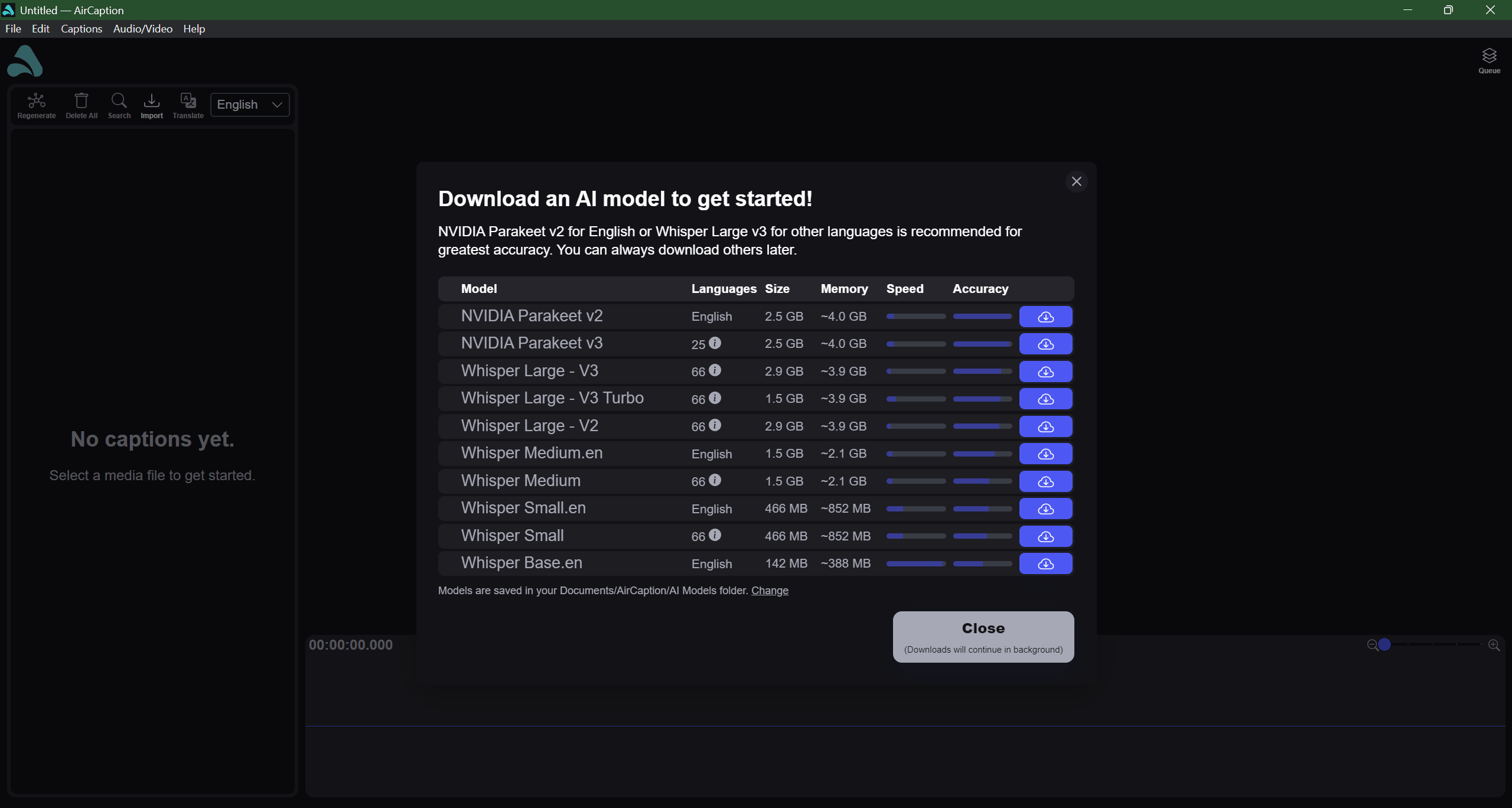The height and width of the screenshot is (808, 1512).
Task: Click the Change models folder link
Action: 770,591
